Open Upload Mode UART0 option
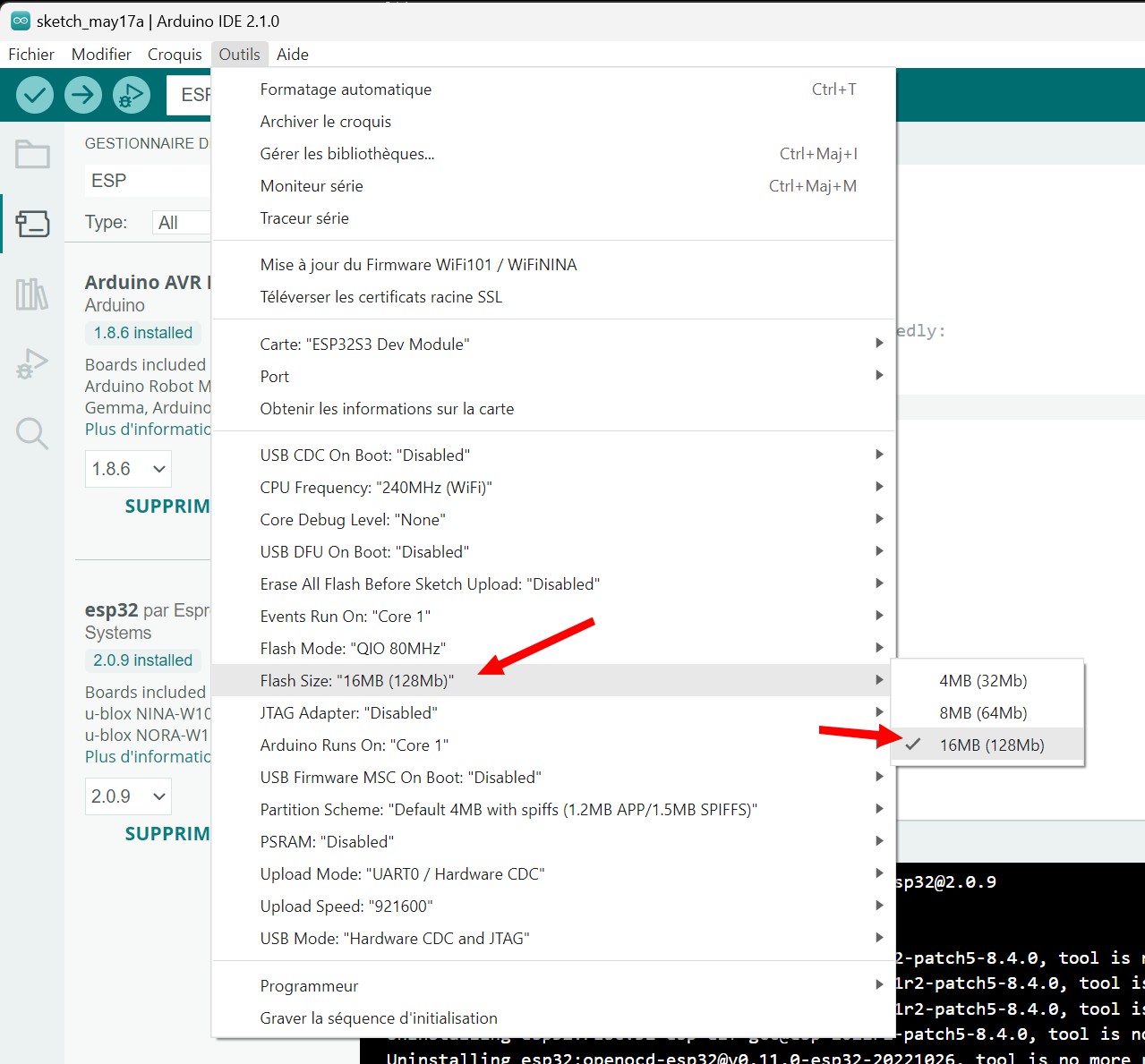The image size is (1145, 1064). coord(553,874)
